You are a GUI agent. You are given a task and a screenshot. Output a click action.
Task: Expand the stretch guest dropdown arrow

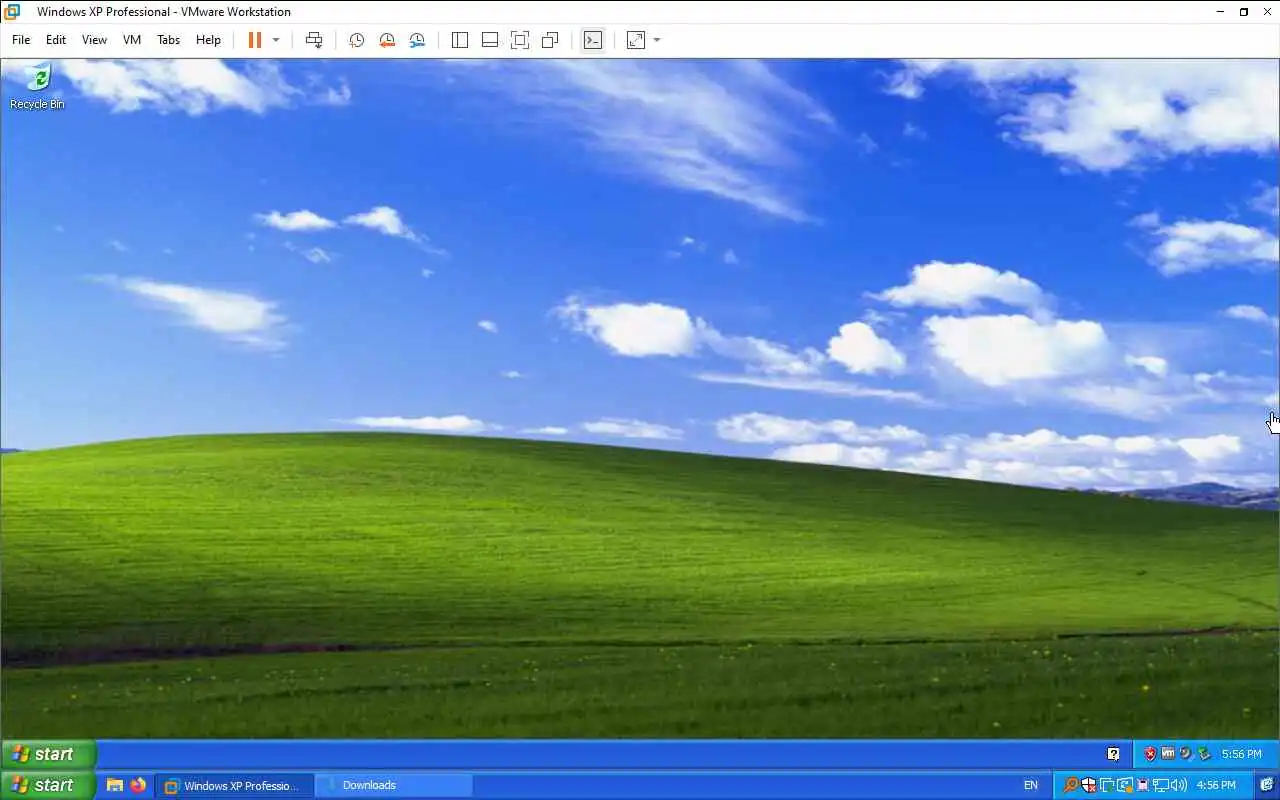tap(657, 40)
